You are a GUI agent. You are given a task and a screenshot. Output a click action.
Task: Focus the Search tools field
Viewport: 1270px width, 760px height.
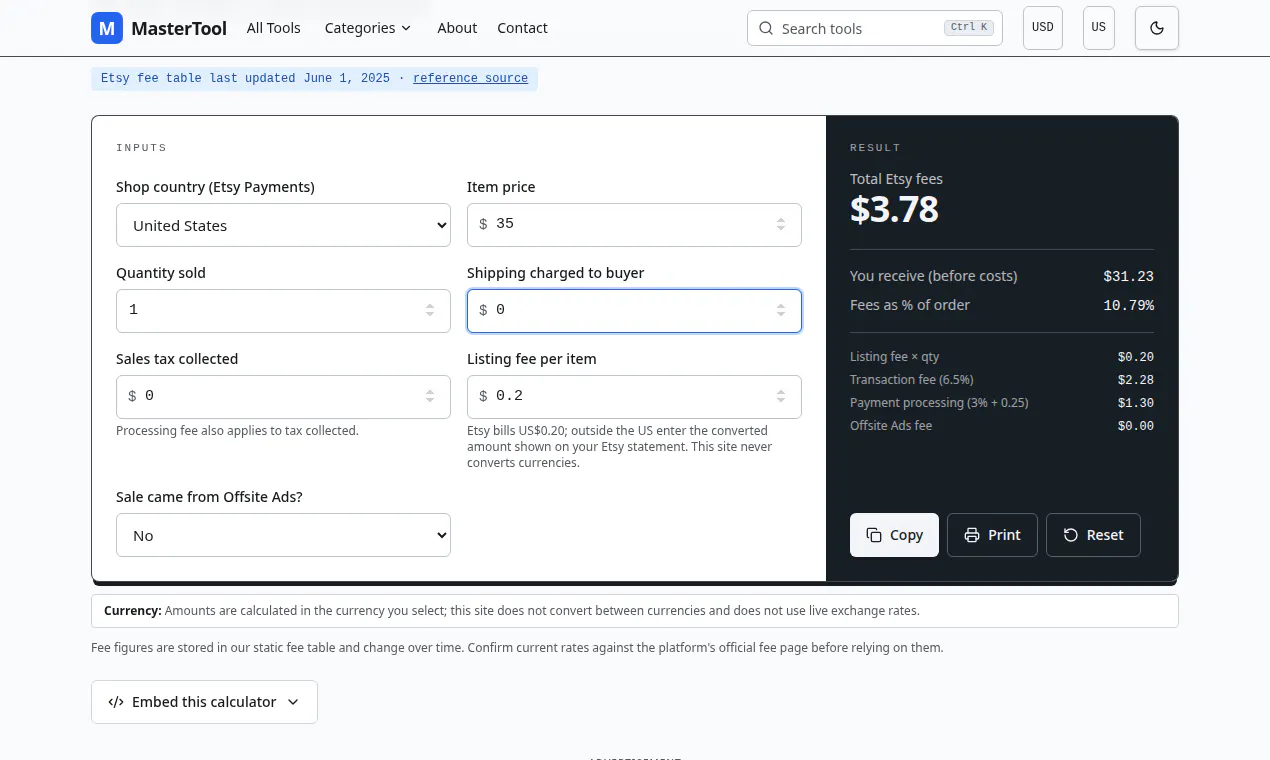875,28
